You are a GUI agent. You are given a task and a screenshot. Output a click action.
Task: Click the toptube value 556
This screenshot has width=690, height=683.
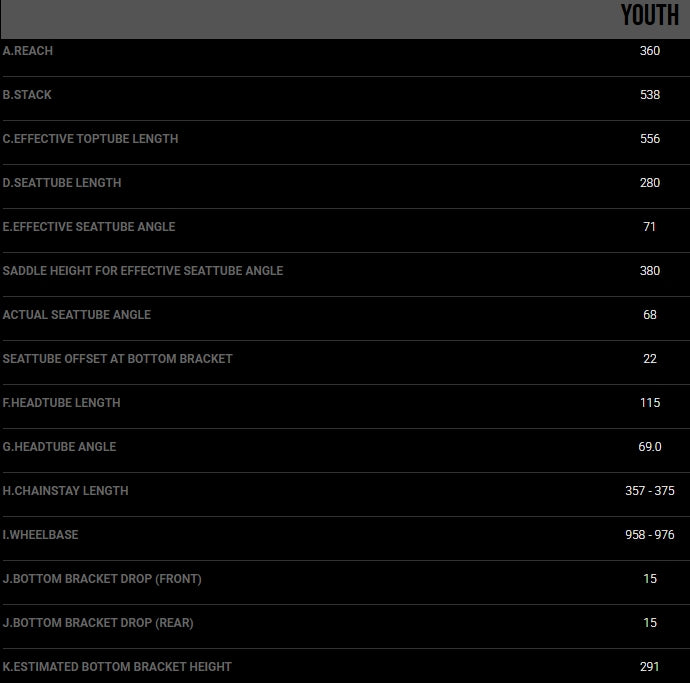650,139
